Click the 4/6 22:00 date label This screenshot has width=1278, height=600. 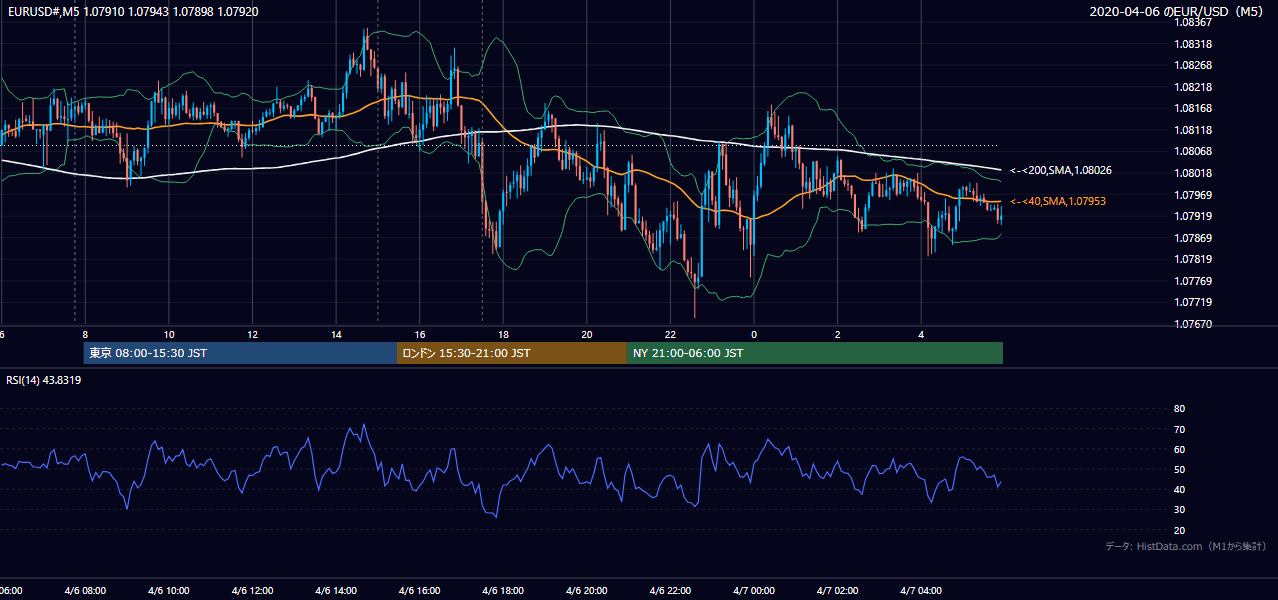(x=670, y=591)
